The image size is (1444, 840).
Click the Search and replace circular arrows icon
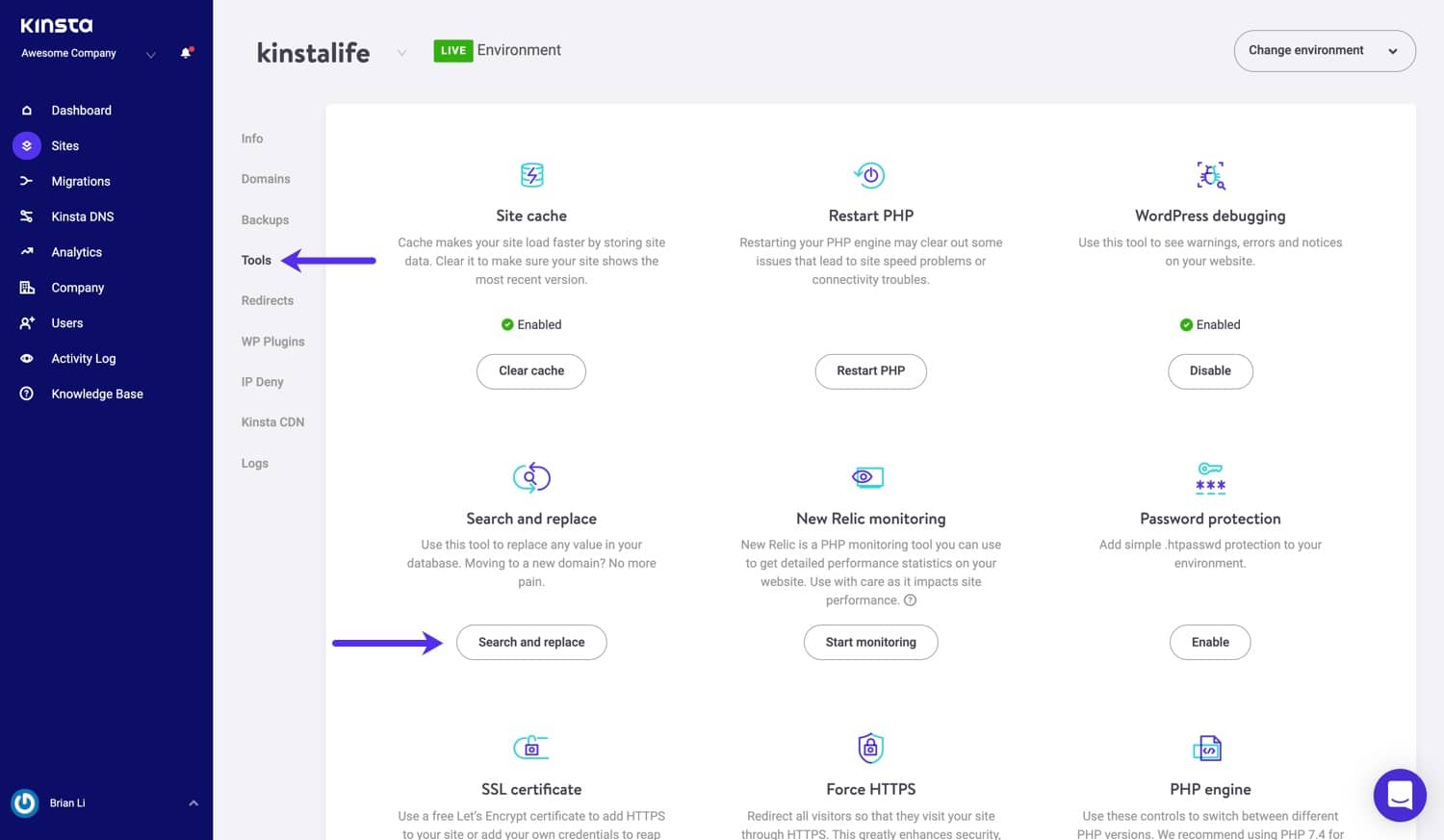(x=531, y=477)
